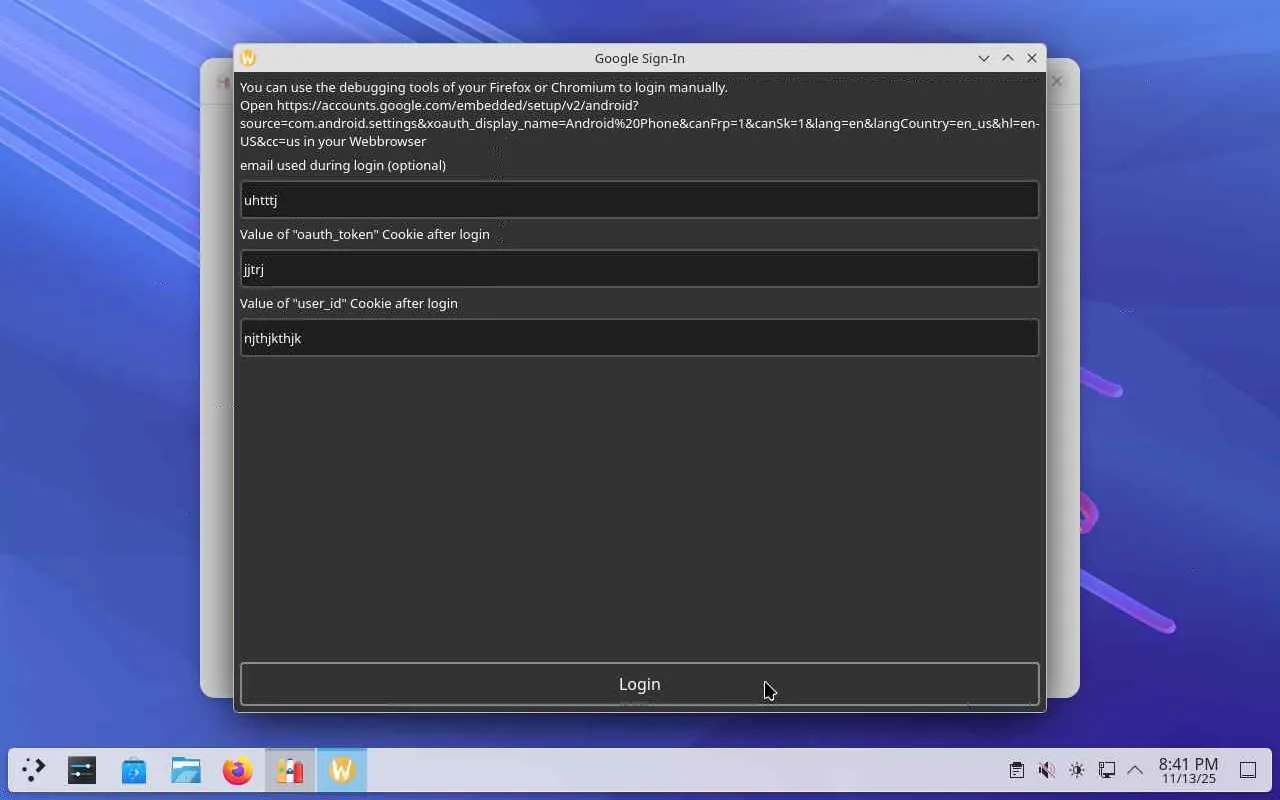Open the network/display tray icon
Image resolution: width=1280 pixels, height=800 pixels.
coord(1106,770)
